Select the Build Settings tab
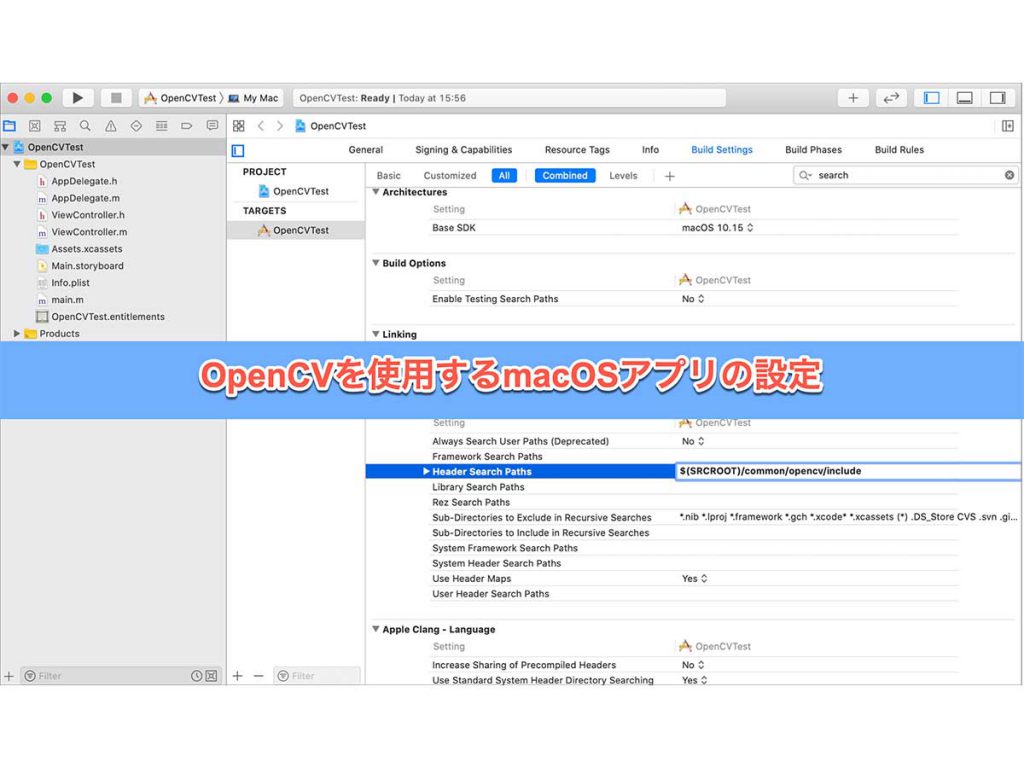The height and width of the screenshot is (768, 1024). click(722, 150)
